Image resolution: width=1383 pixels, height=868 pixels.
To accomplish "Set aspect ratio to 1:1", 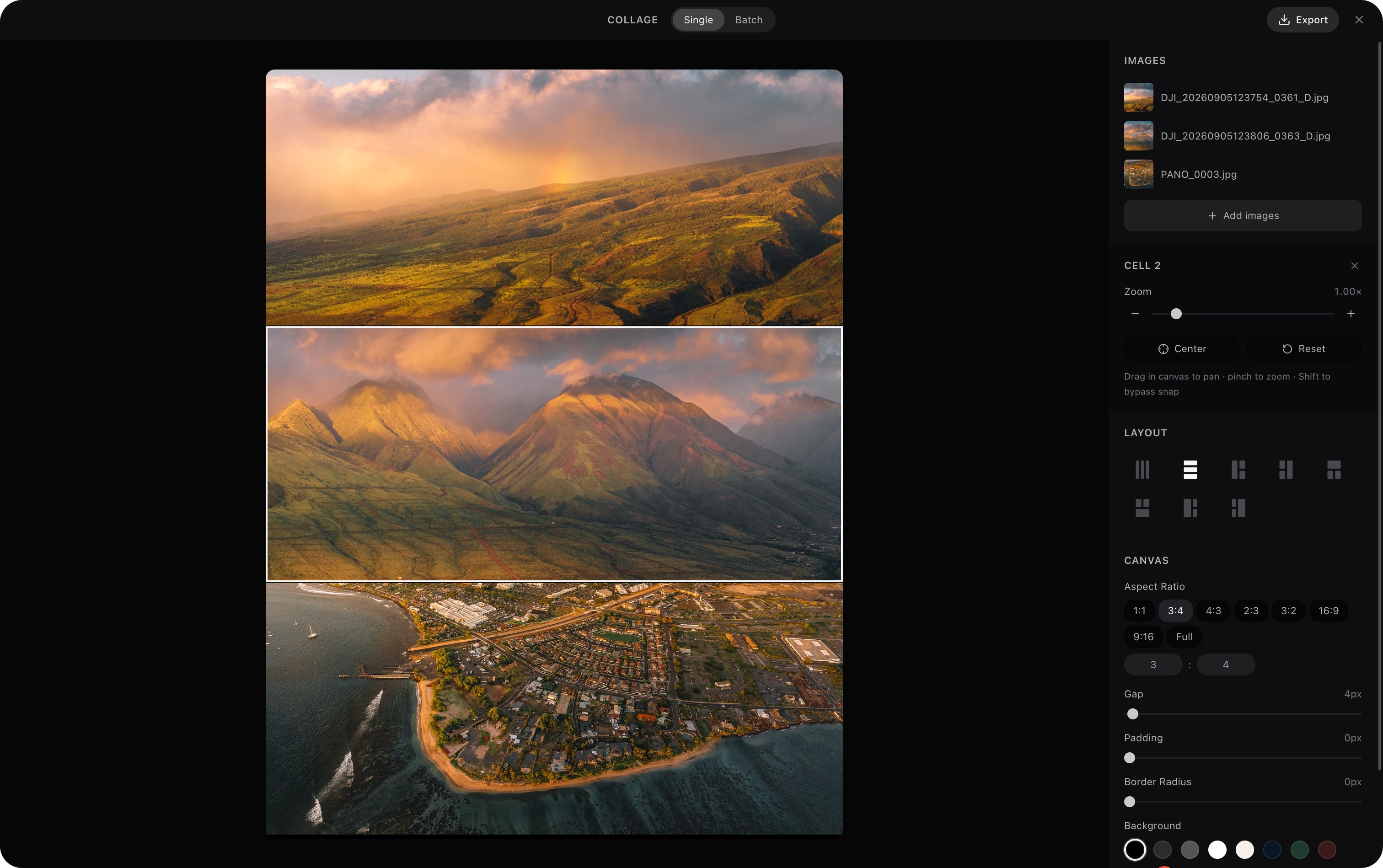I will 1139,611.
